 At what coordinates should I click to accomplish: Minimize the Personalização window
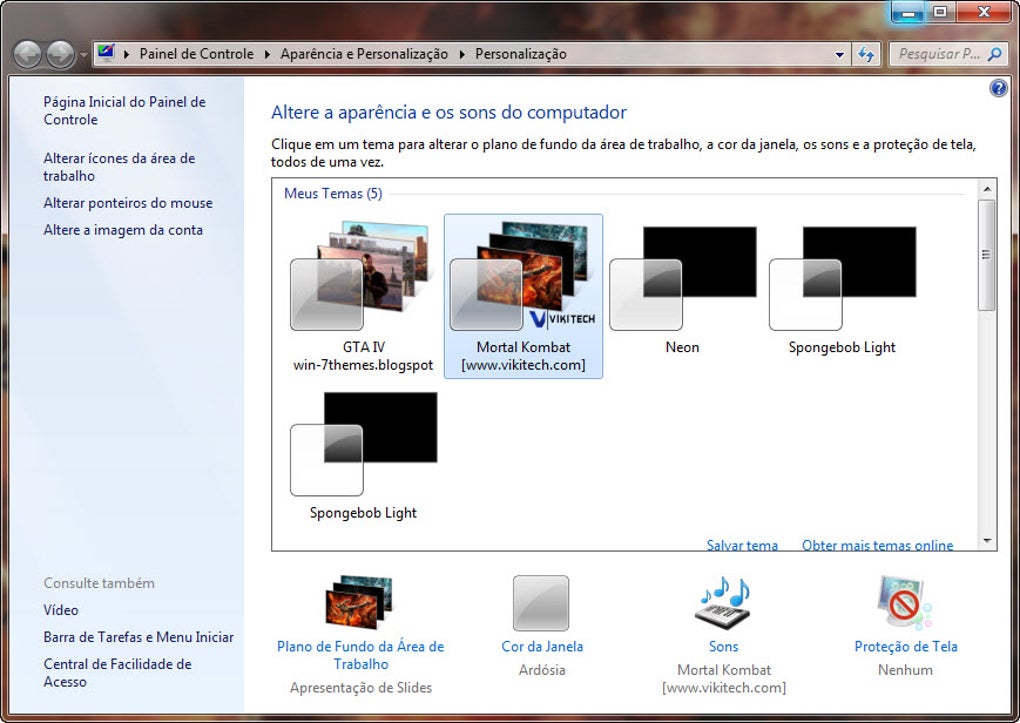[908, 12]
